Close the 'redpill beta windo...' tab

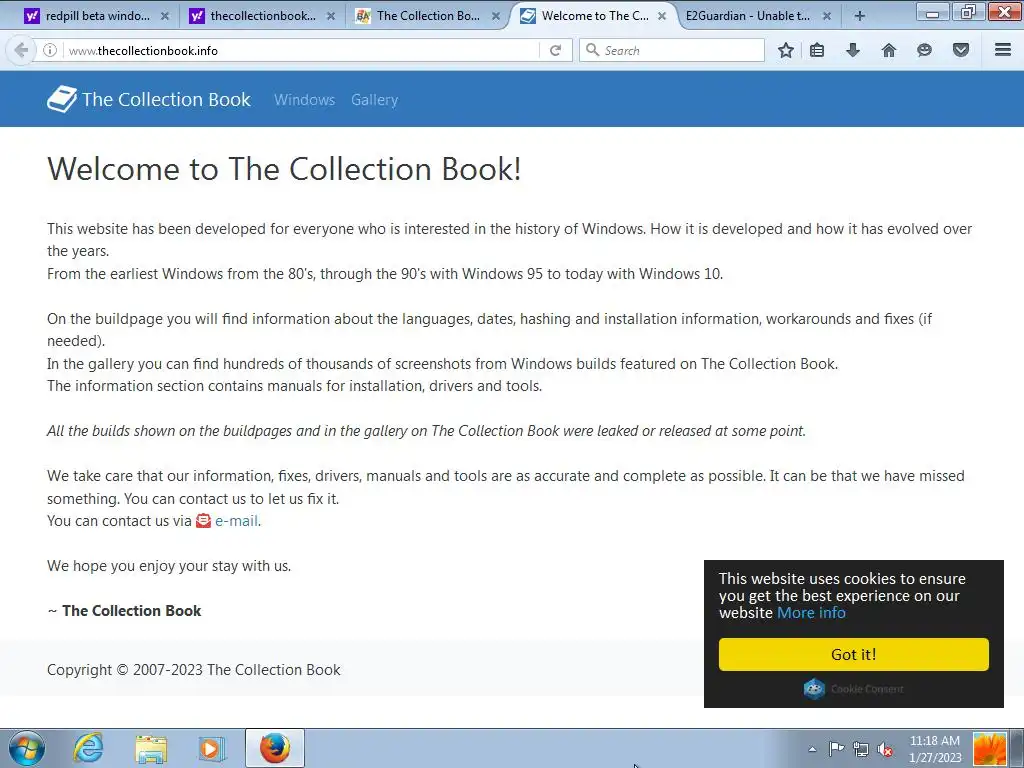(x=165, y=16)
